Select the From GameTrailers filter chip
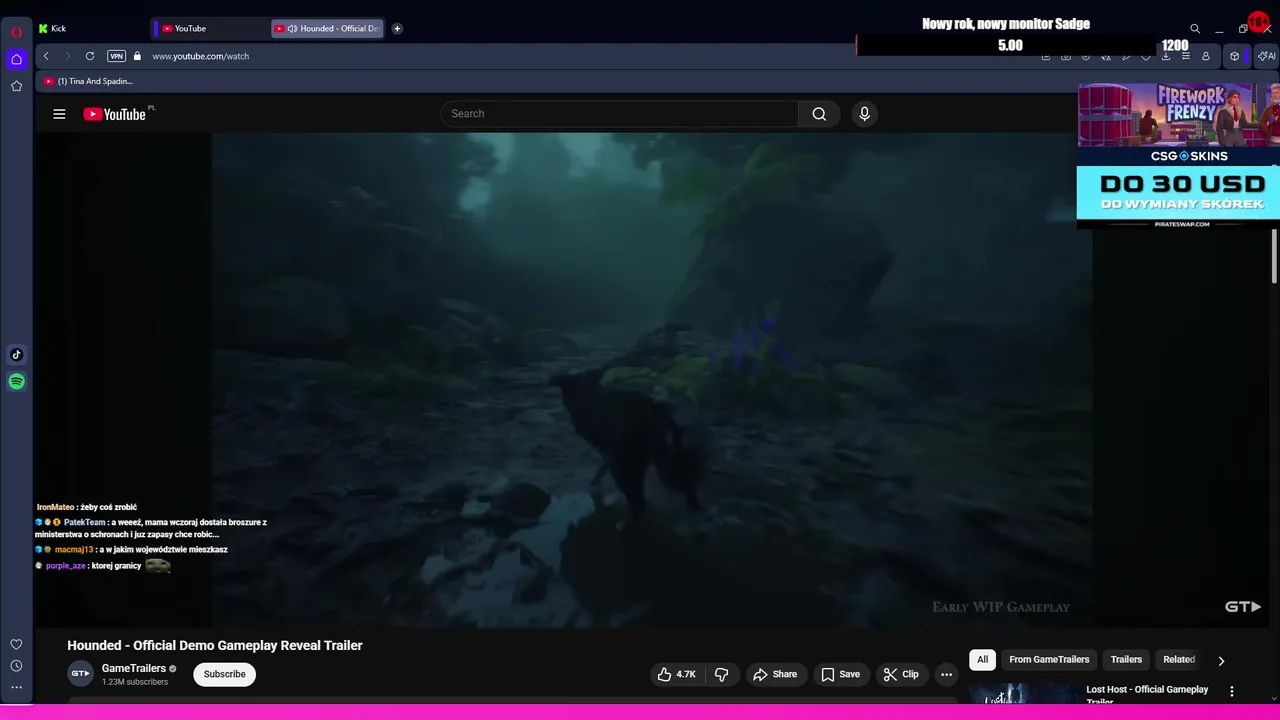 click(1049, 660)
